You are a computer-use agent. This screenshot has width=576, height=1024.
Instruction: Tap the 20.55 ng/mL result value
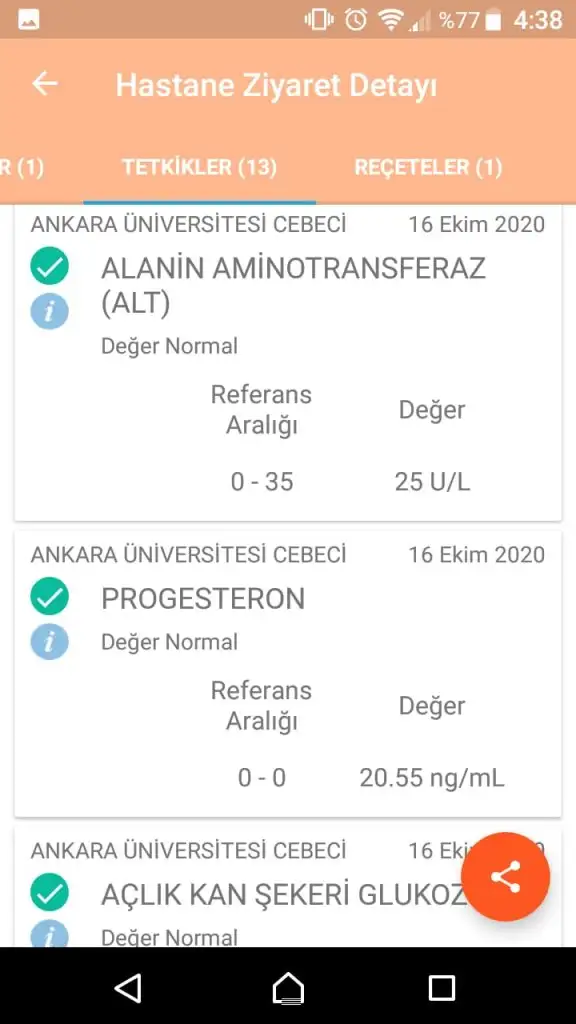pyautogui.click(x=432, y=778)
